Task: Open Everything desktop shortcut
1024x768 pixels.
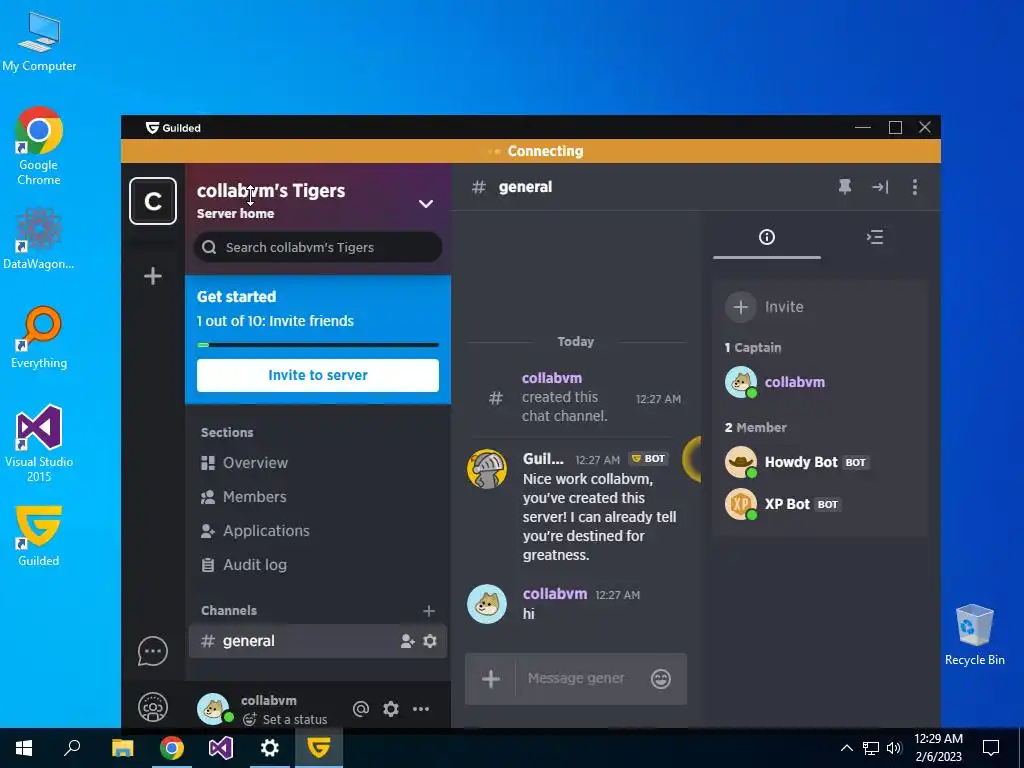Action: click(x=39, y=337)
